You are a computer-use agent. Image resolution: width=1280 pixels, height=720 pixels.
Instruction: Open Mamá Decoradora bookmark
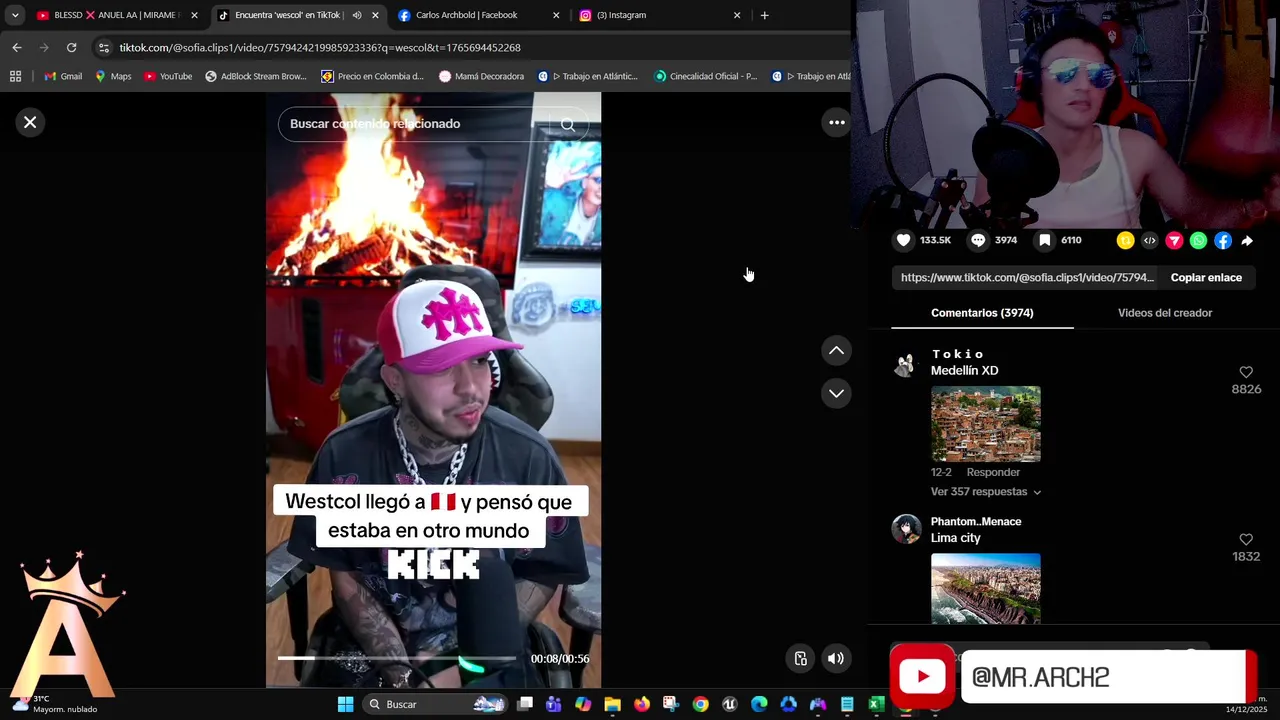481,76
